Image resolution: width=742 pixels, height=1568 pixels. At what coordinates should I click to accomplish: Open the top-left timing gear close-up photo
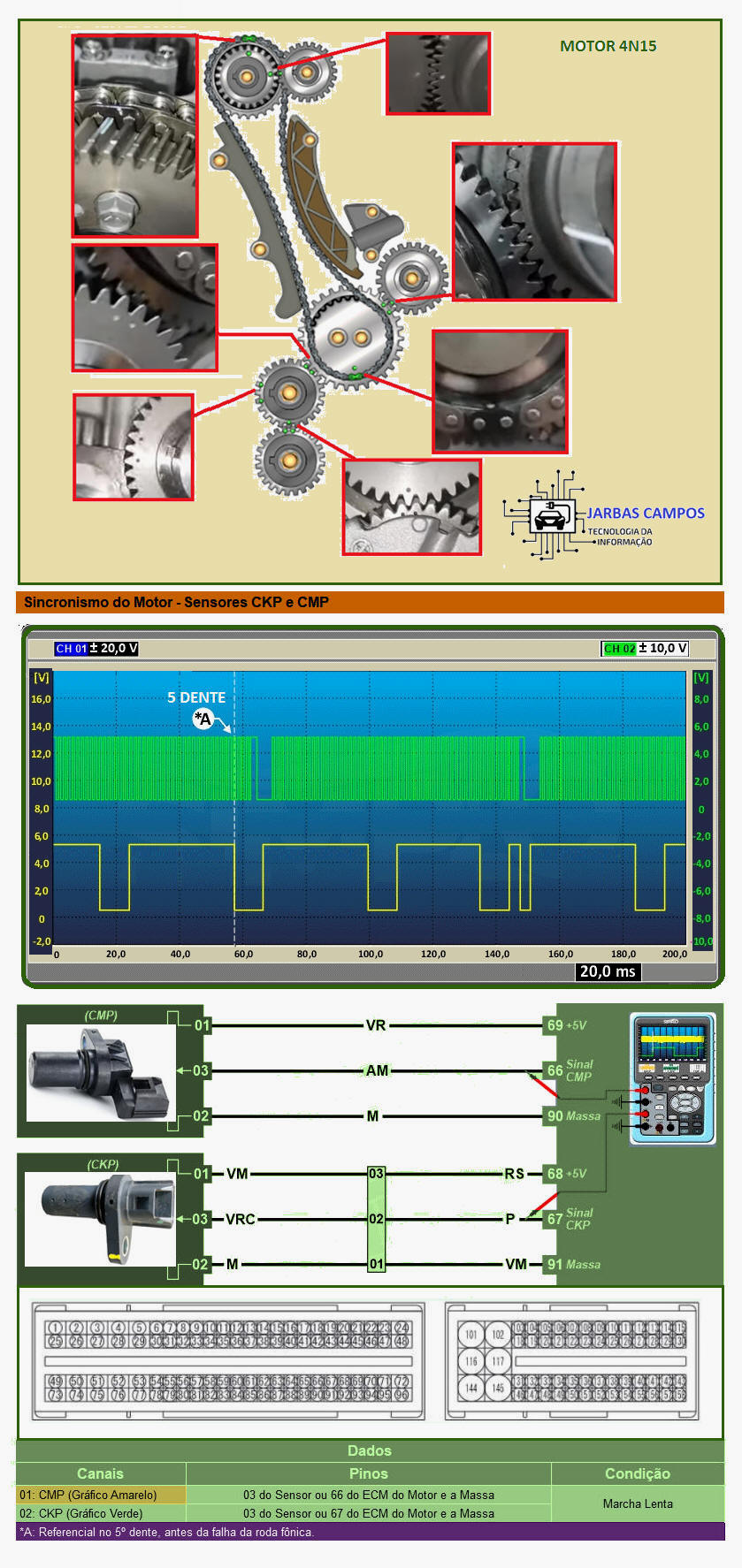pyautogui.click(x=135, y=135)
